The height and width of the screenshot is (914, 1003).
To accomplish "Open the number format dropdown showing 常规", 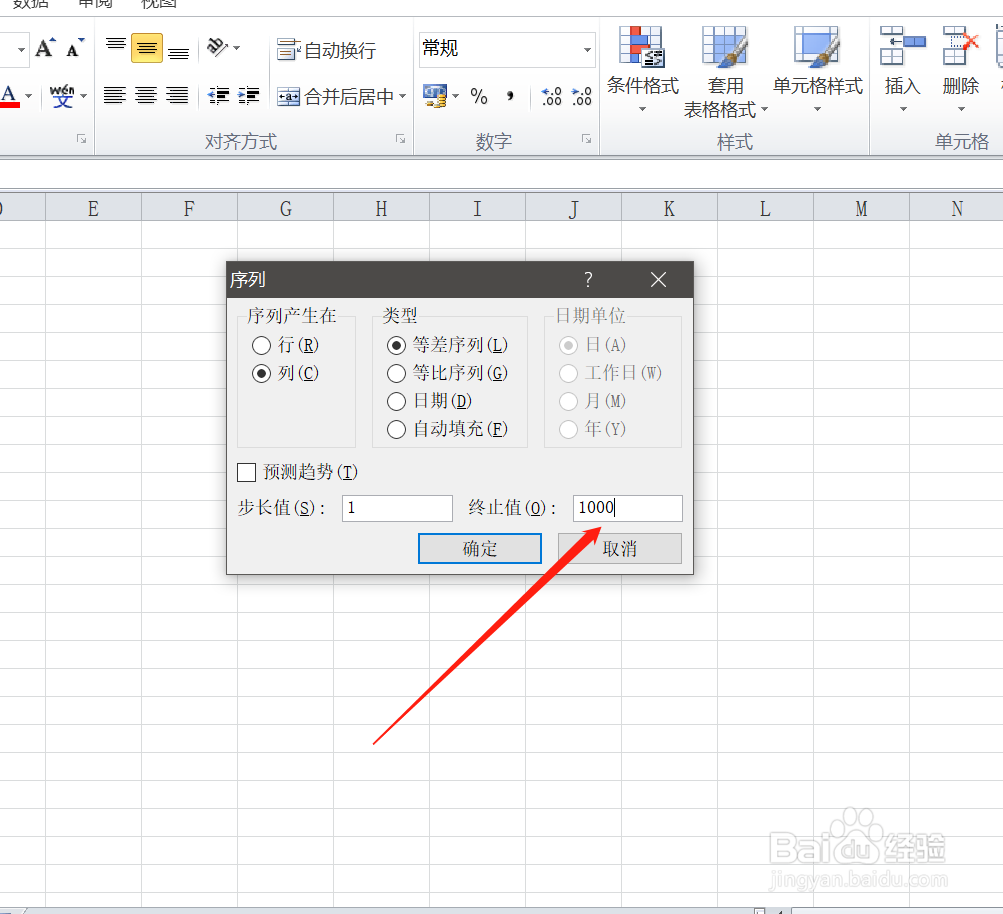I will (587, 50).
